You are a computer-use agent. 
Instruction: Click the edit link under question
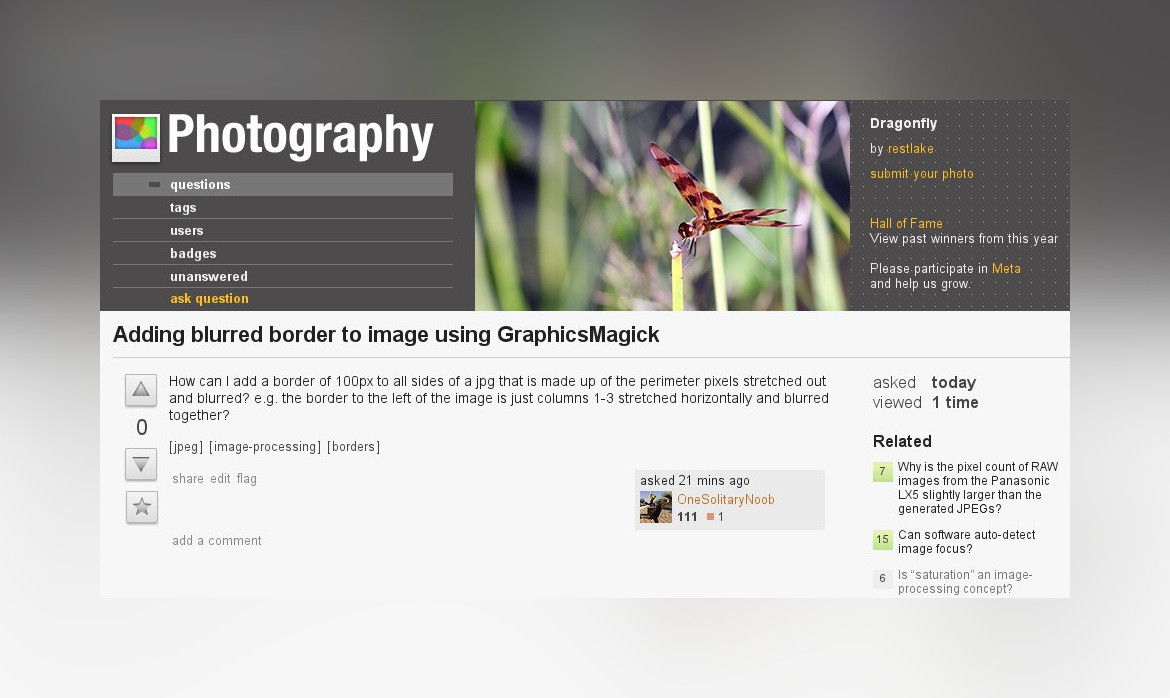(220, 479)
